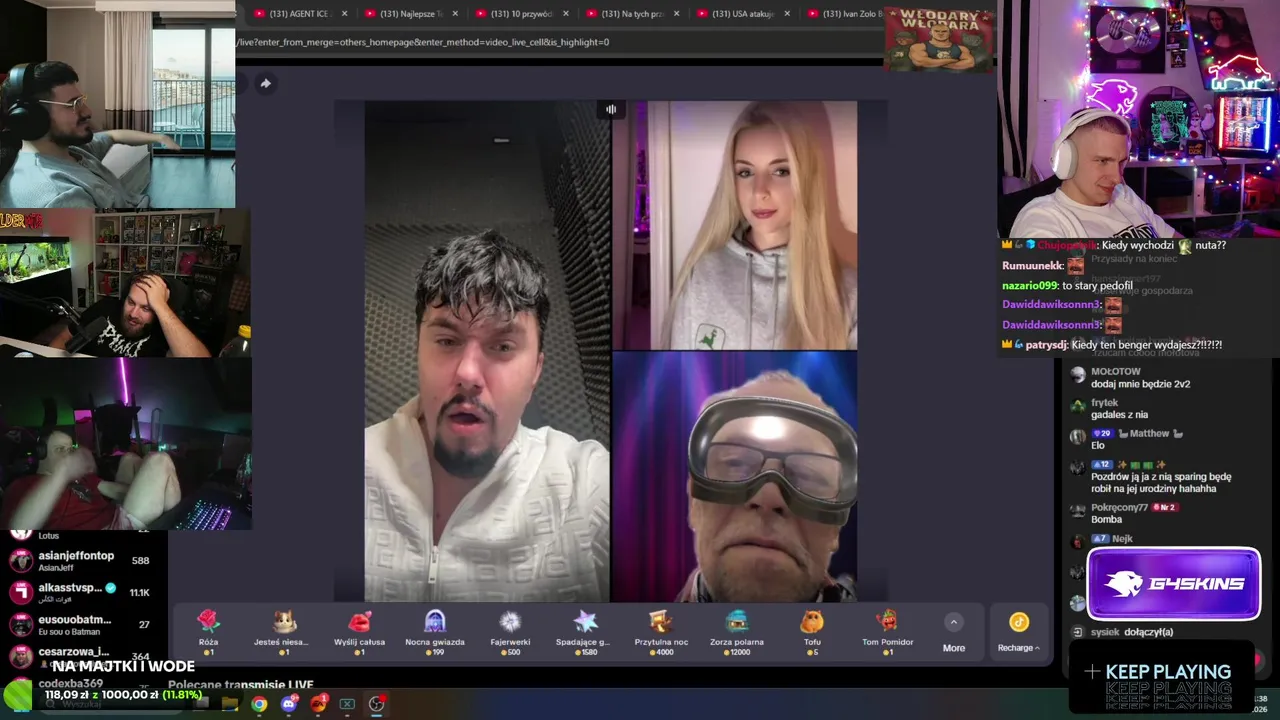Image resolution: width=1280 pixels, height=720 pixels.
Task: Click the sysiek dołączył(a) join notice
Action: [1132, 632]
